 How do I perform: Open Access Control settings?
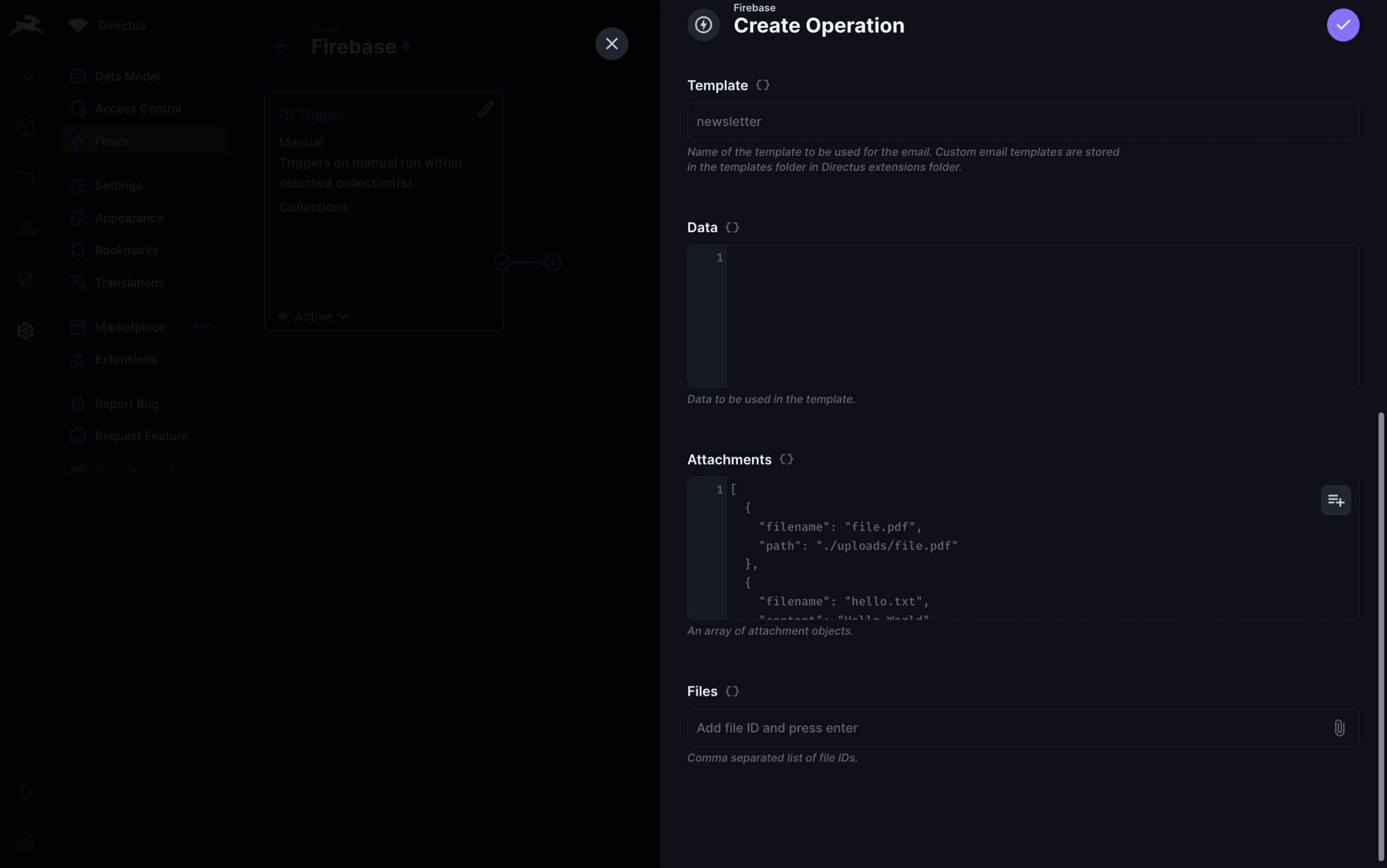click(138, 108)
